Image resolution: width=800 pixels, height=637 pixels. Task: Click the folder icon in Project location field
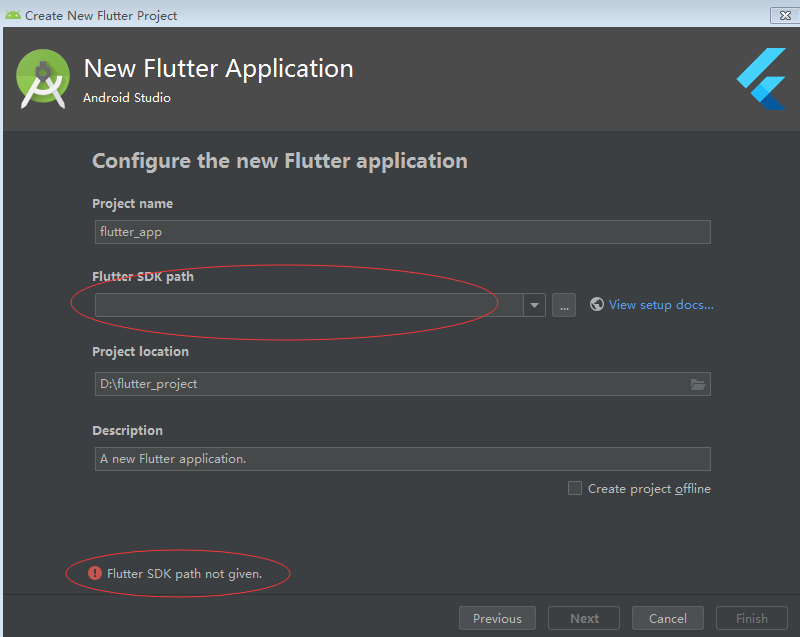coord(698,383)
